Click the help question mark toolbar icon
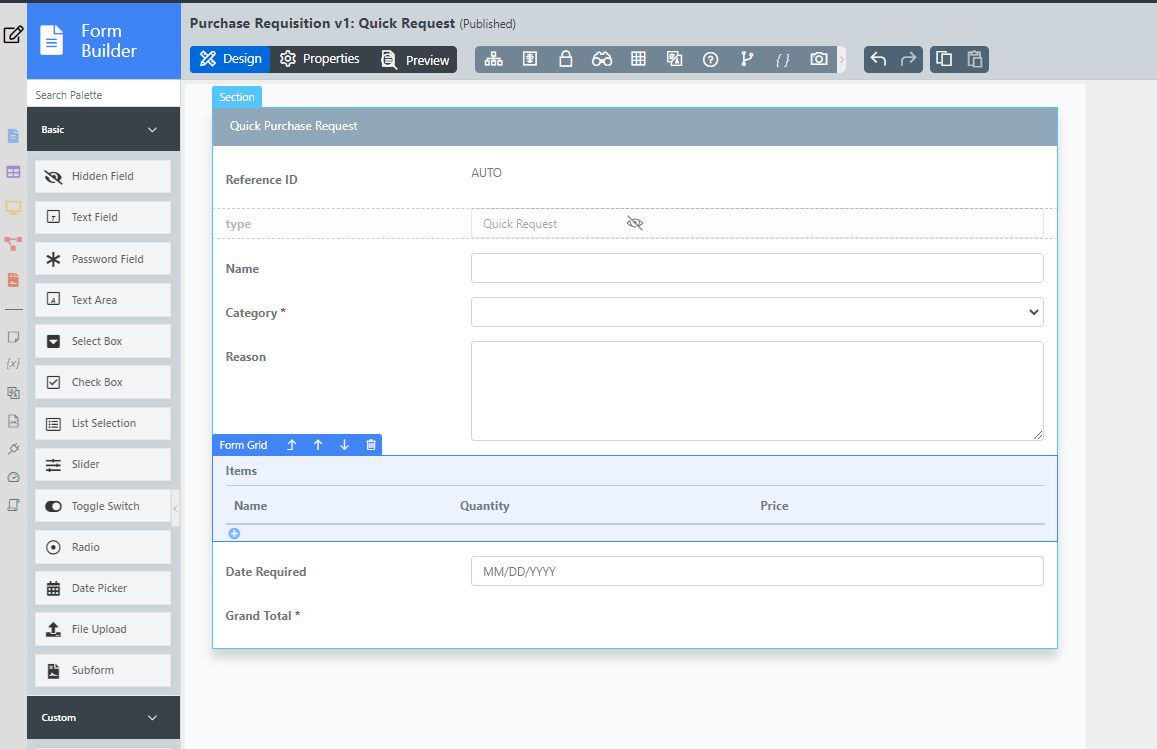Screen dimensions: 1157x749 [710, 60]
